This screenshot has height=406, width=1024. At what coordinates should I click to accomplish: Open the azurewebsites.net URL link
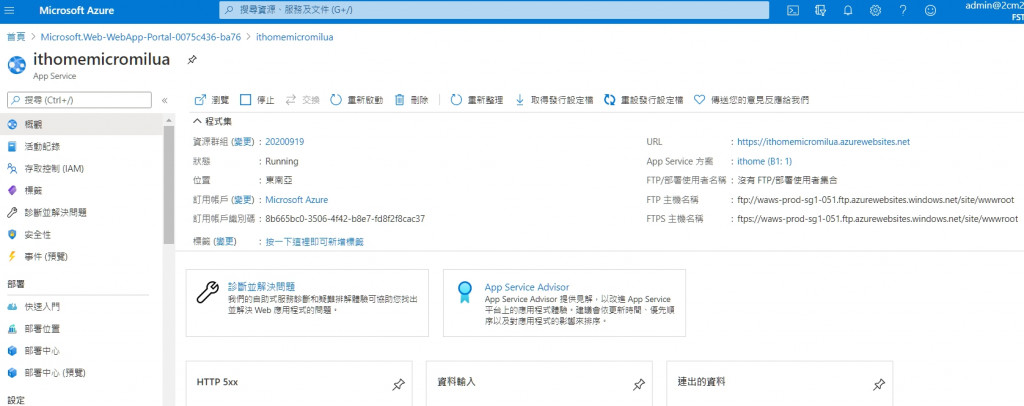click(824, 142)
